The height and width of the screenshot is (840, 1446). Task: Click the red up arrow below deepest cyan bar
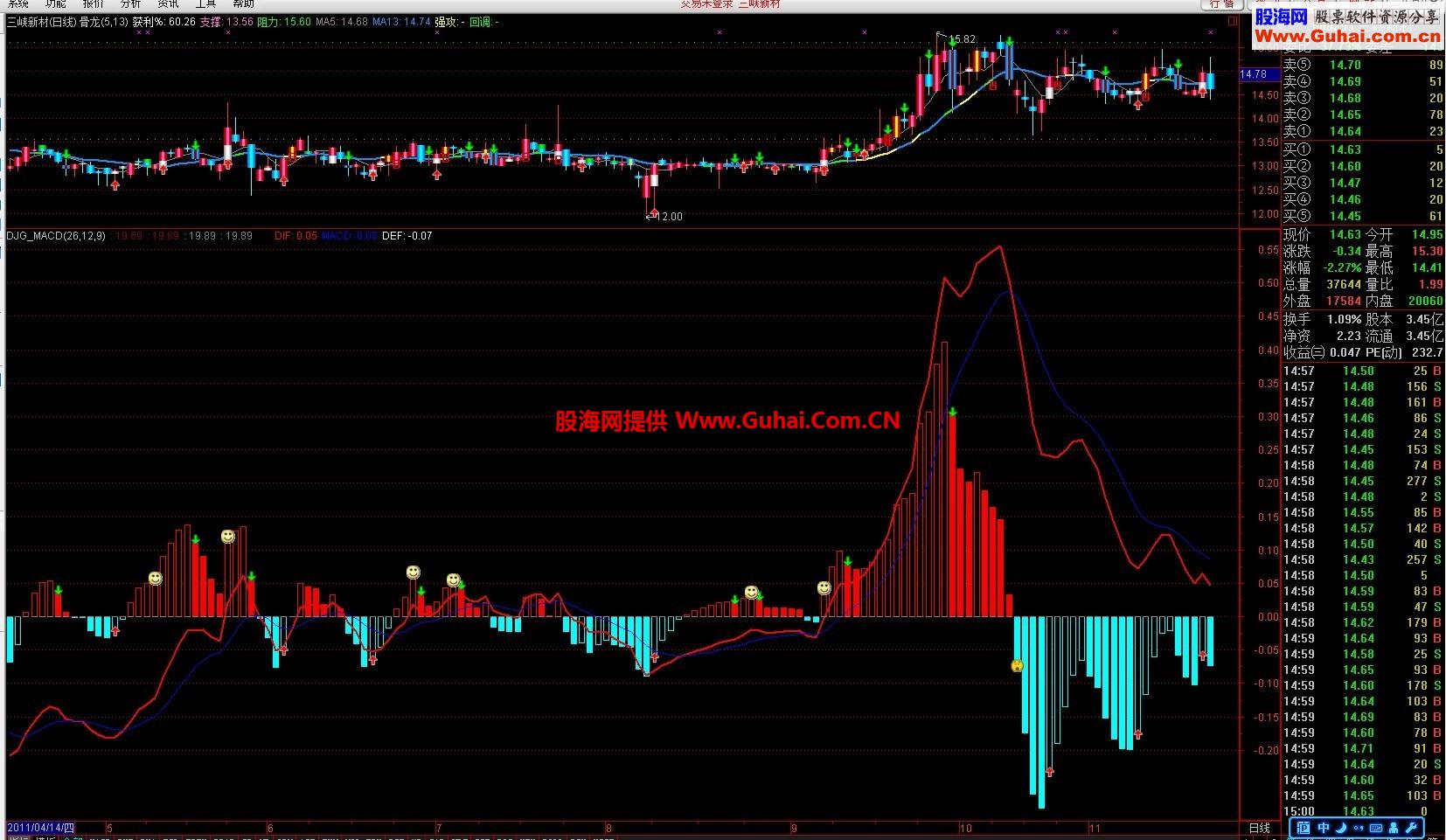[x=1050, y=772]
